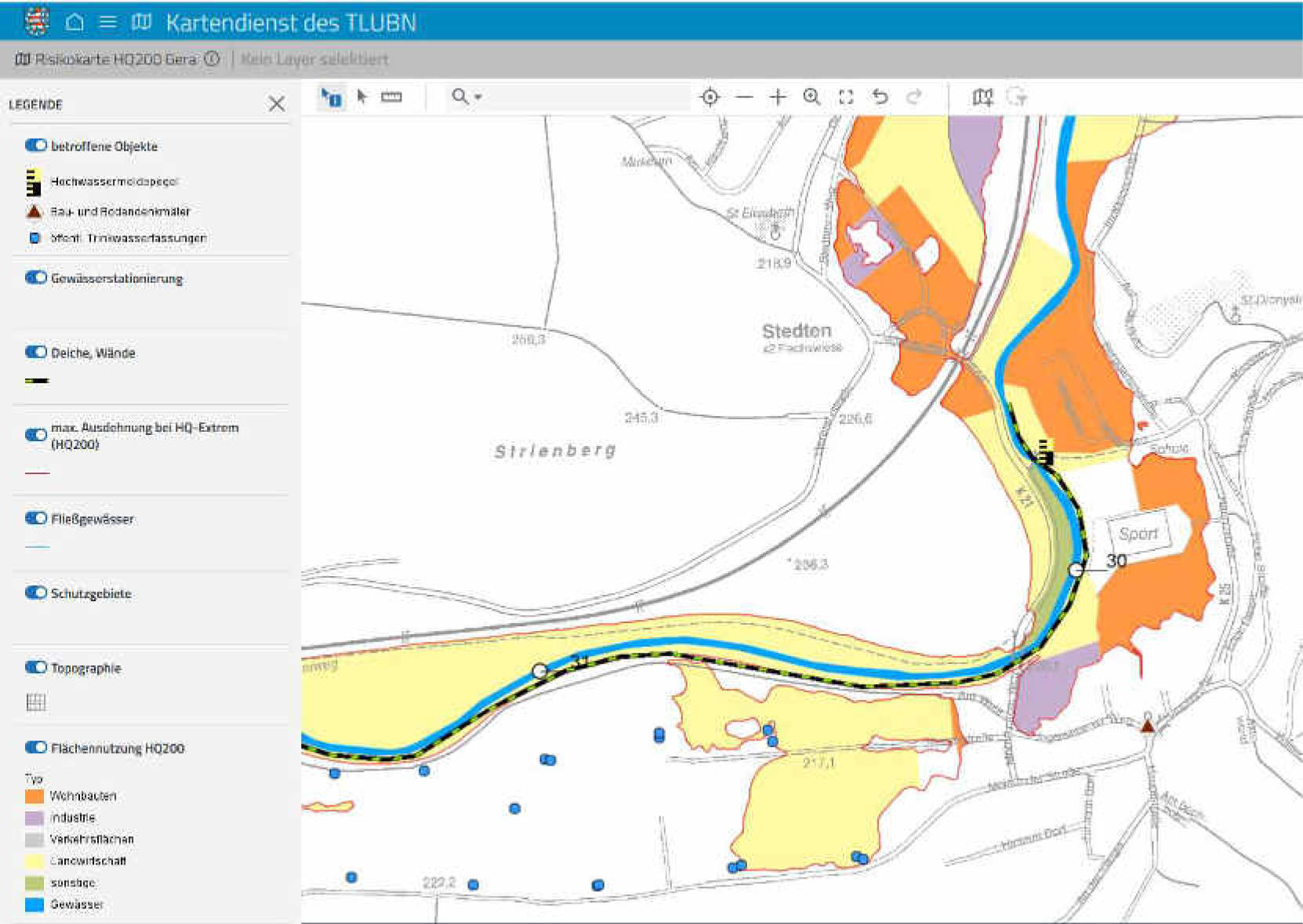Screen dimensions: 1303x924
Task: Disable the 'Fließgewässer' layer toggle
Action: tap(36, 518)
